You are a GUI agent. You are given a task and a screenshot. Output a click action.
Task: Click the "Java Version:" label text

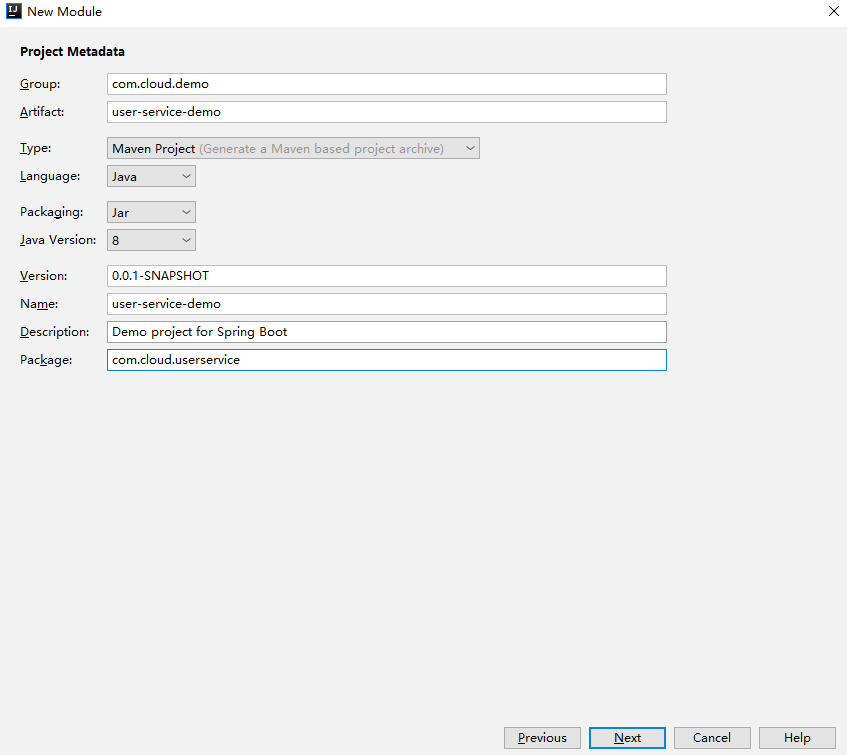pos(58,240)
